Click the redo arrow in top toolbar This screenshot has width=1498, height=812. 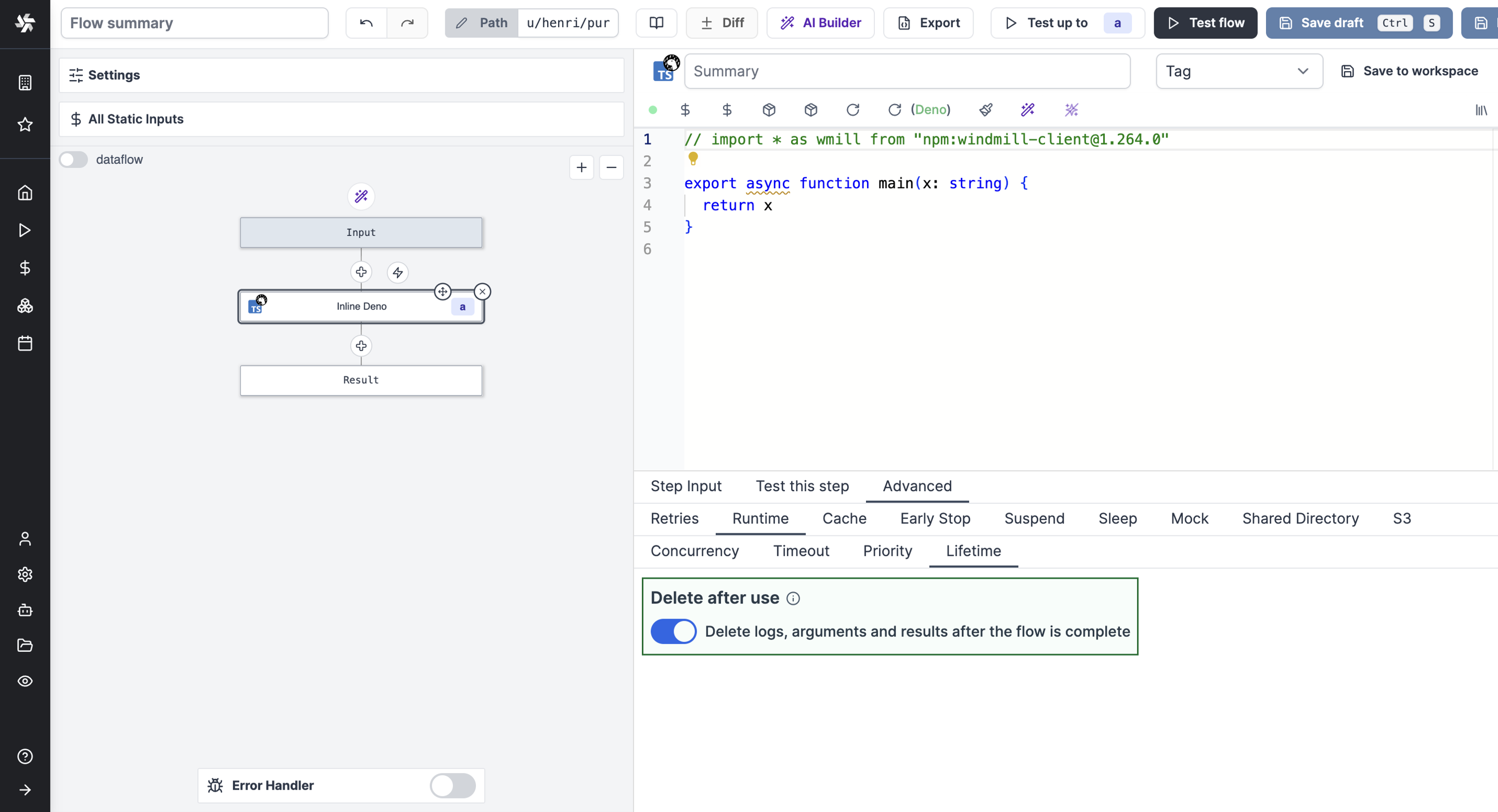(407, 23)
